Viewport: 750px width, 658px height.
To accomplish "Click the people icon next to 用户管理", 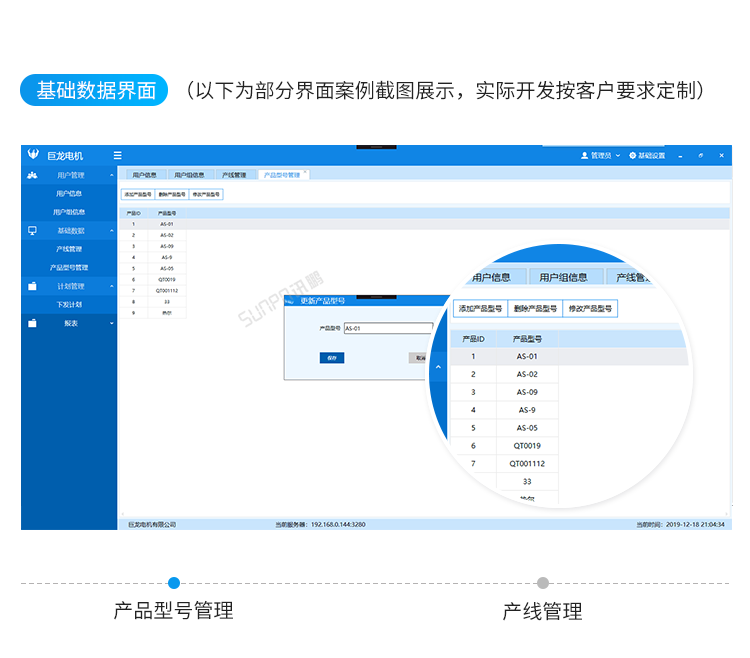I will (32, 175).
